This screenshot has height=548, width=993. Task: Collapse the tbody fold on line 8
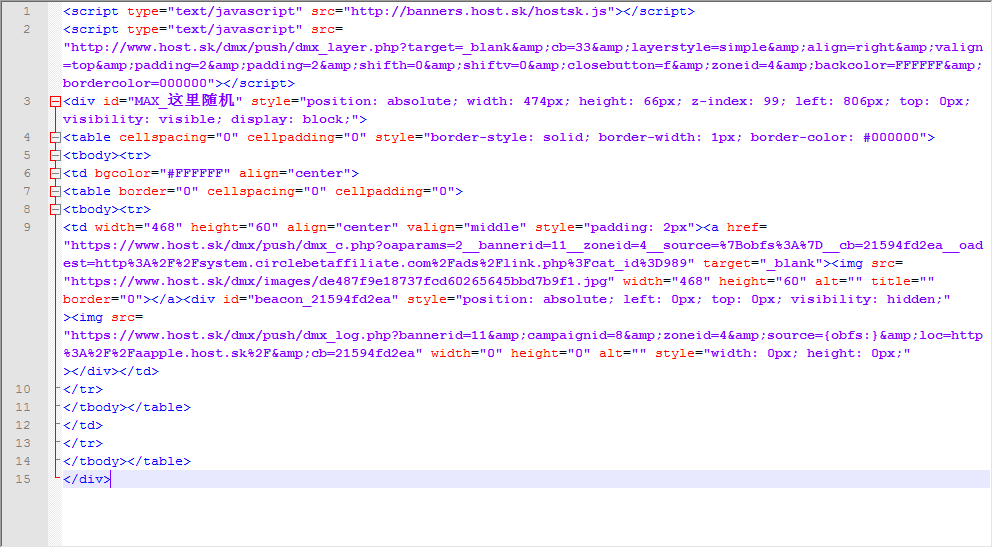point(55,209)
